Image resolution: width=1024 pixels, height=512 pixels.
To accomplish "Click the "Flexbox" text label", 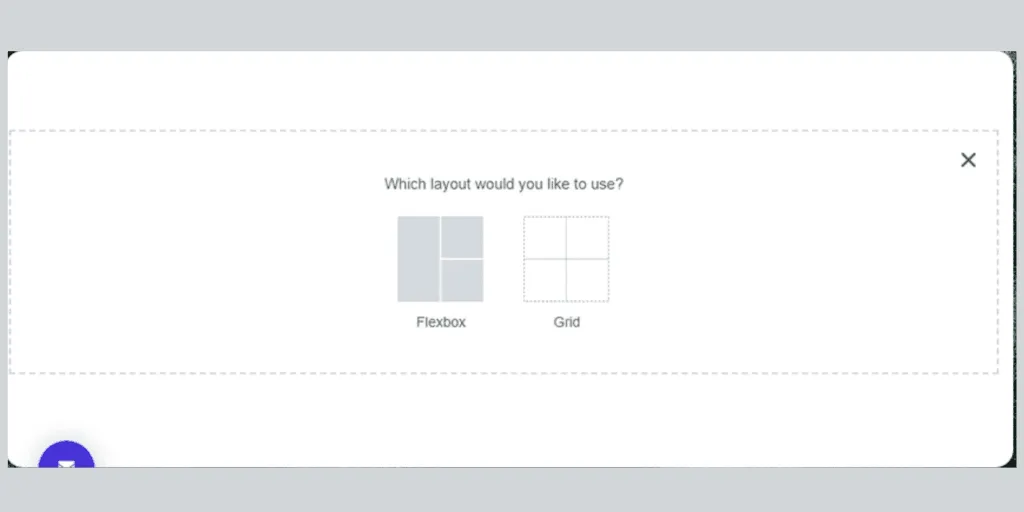I will coord(441,322).
